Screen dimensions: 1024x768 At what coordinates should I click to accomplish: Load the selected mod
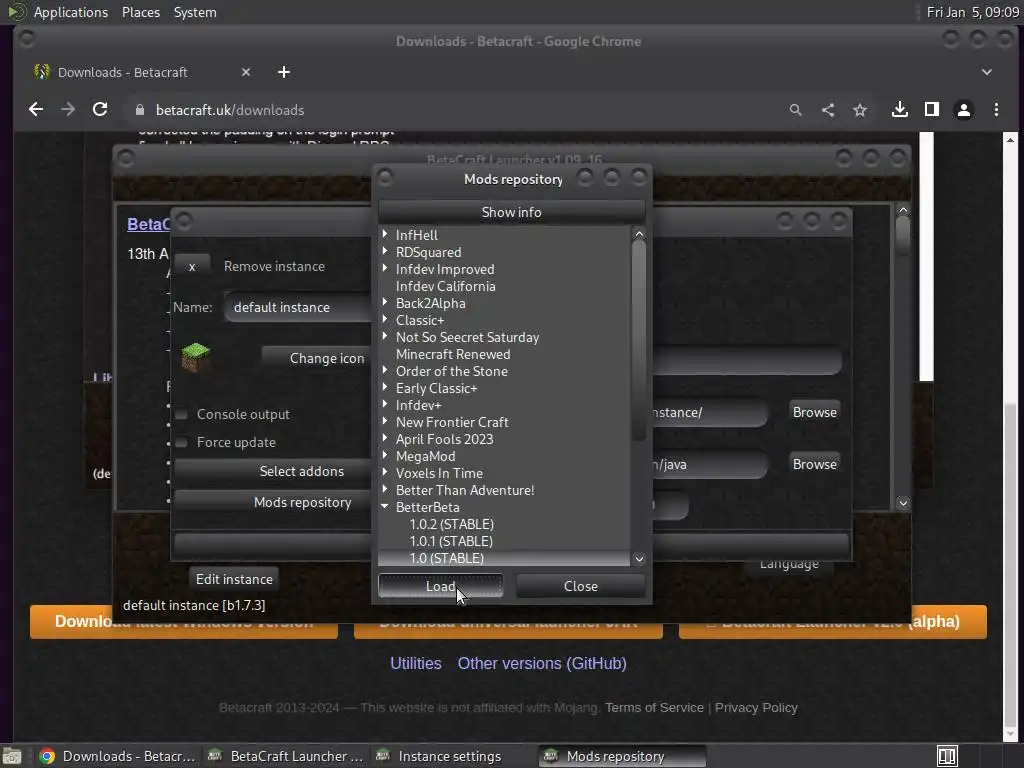tap(440, 586)
